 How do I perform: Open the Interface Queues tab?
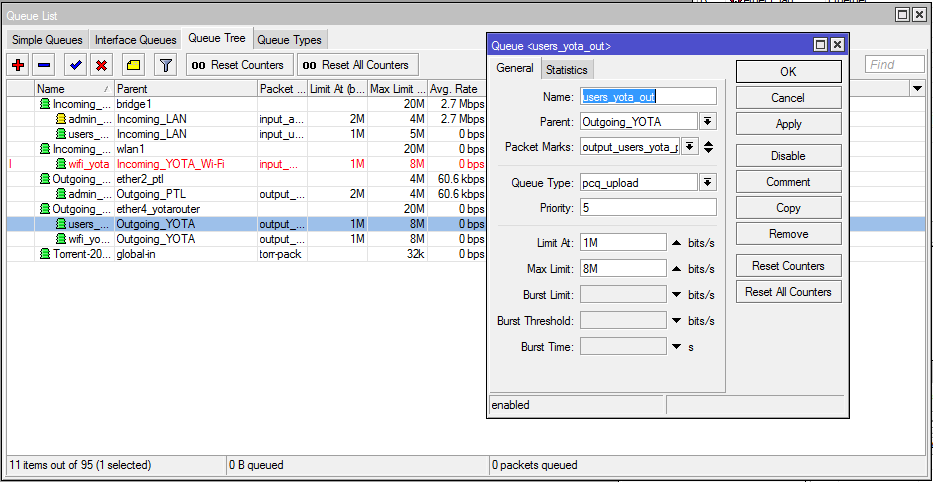point(136,40)
